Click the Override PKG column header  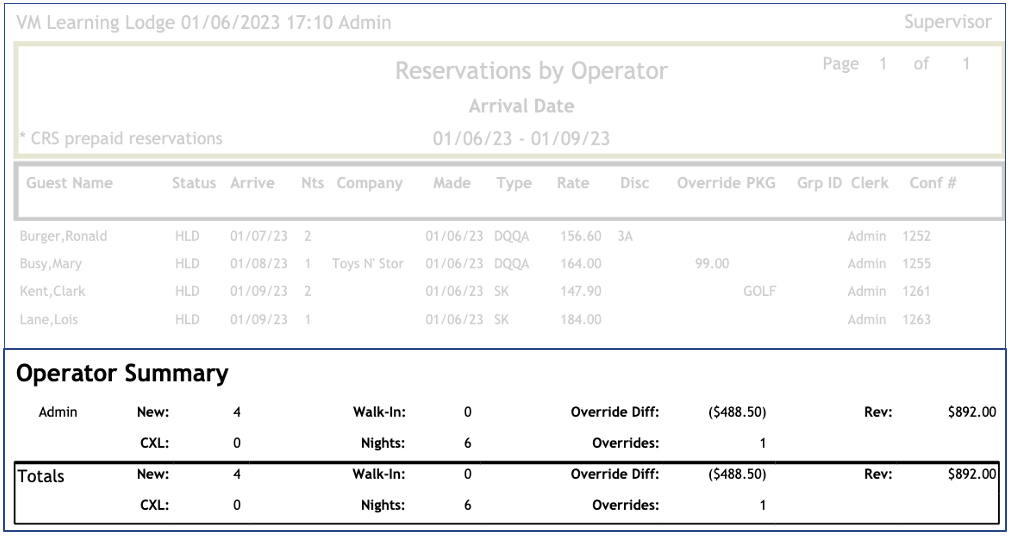(725, 184)
